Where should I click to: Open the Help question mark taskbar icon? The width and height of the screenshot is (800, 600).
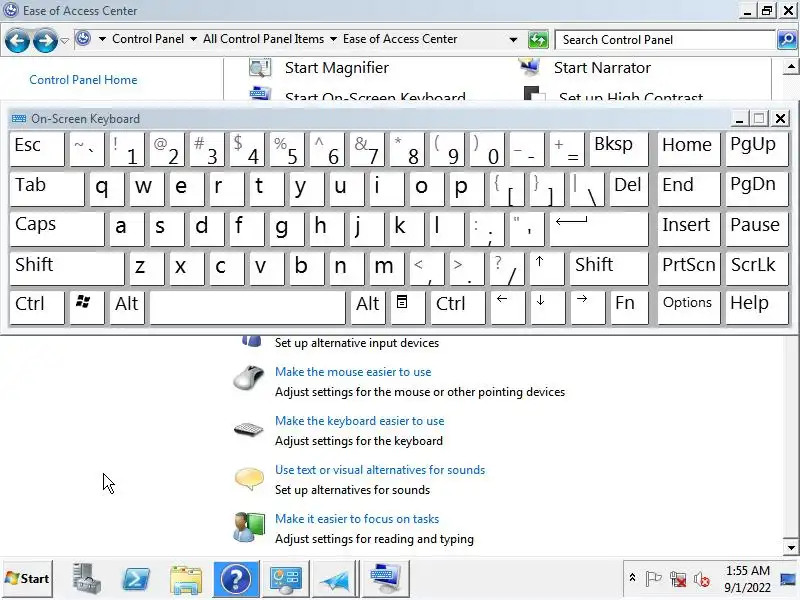[236, 579]
